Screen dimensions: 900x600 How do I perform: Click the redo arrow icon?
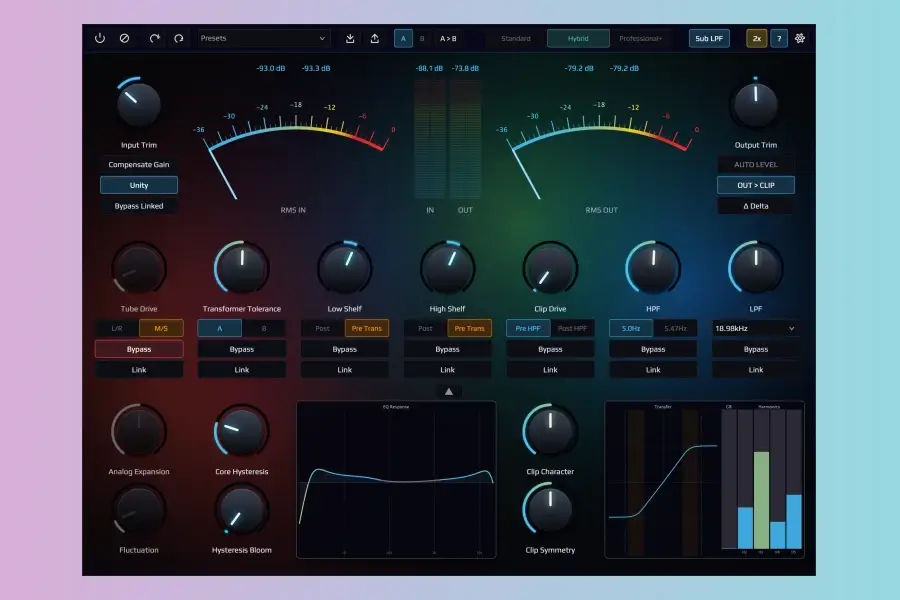click(154, 38)
